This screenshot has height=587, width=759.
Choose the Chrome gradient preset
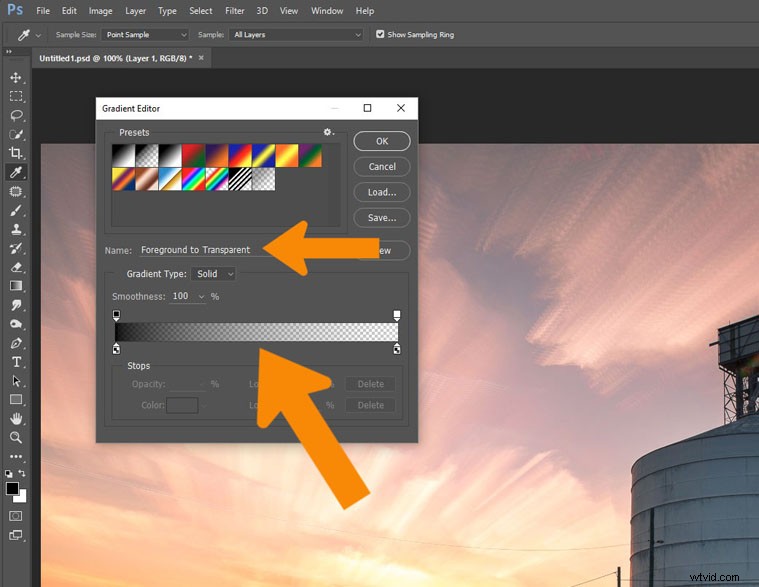(170, 179)
